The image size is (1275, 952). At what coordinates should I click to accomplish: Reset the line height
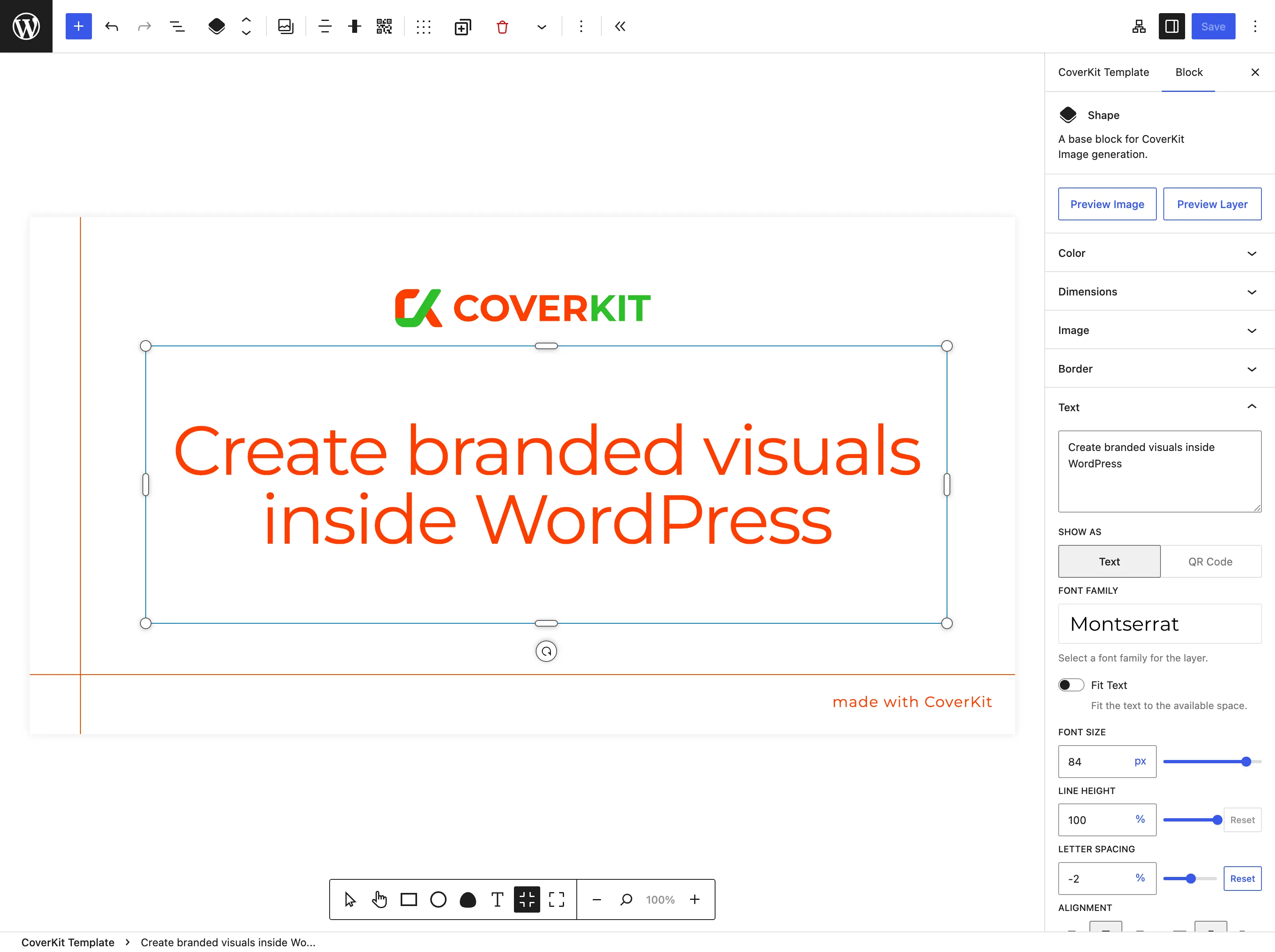[x=1242, y=820]
